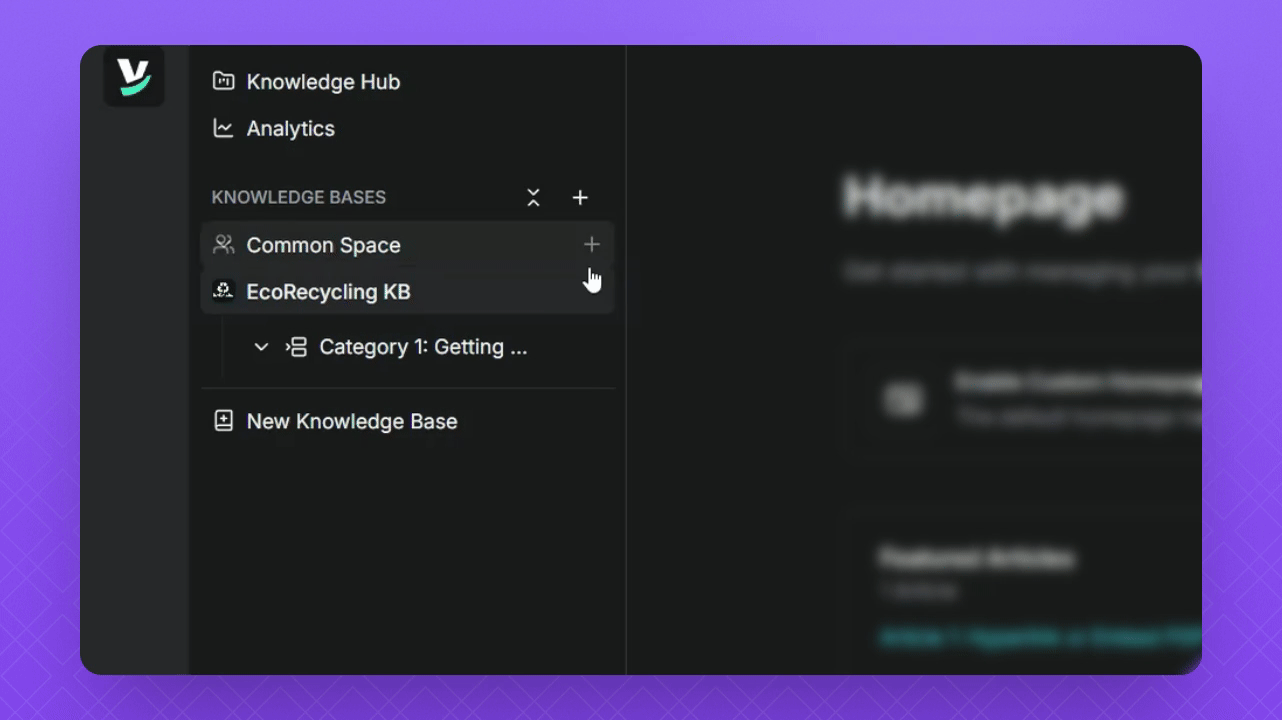Click the Analytics chart icon
Screen dimensions: 1282x720
click(x=223, y=128)
